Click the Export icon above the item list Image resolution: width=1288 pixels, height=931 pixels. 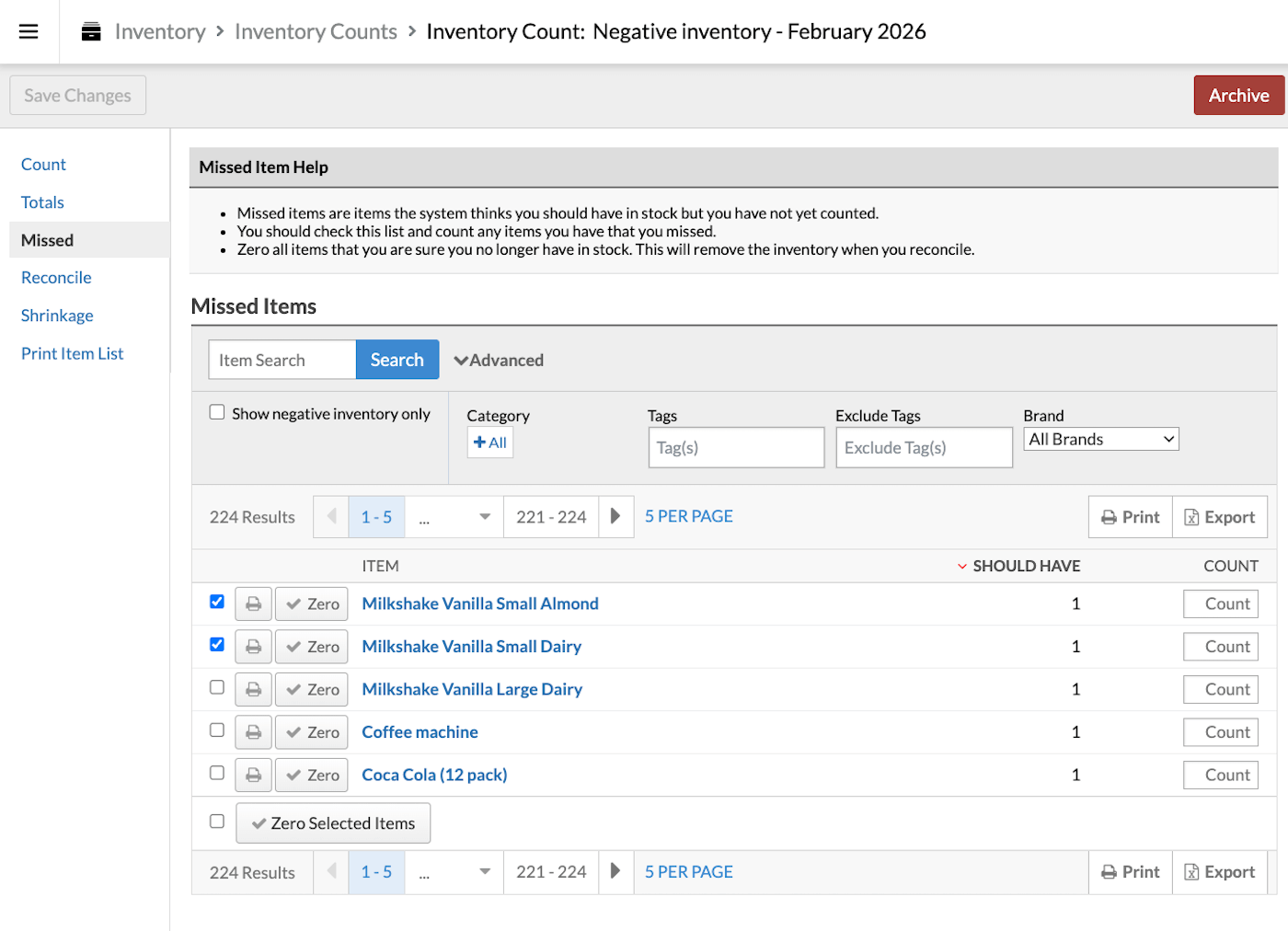pyautogui.click(x=1219, y=516)
